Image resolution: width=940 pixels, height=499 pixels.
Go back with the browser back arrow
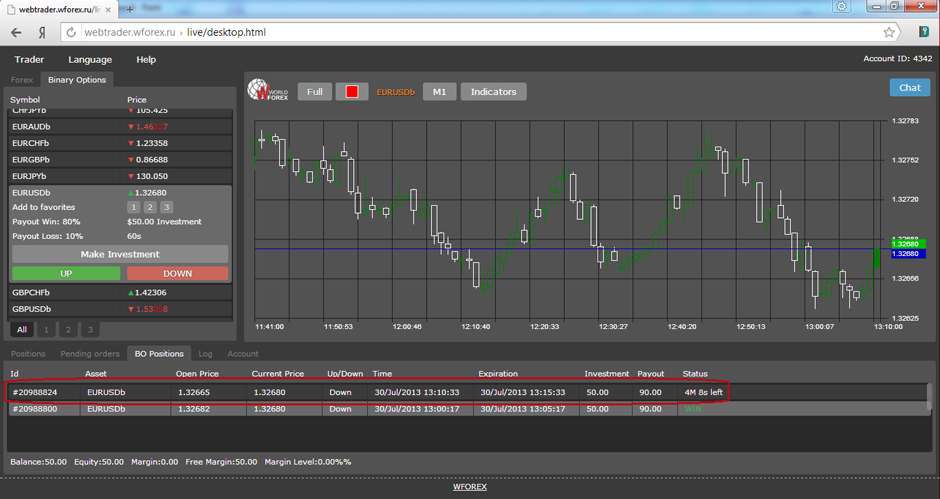(16, 32)
